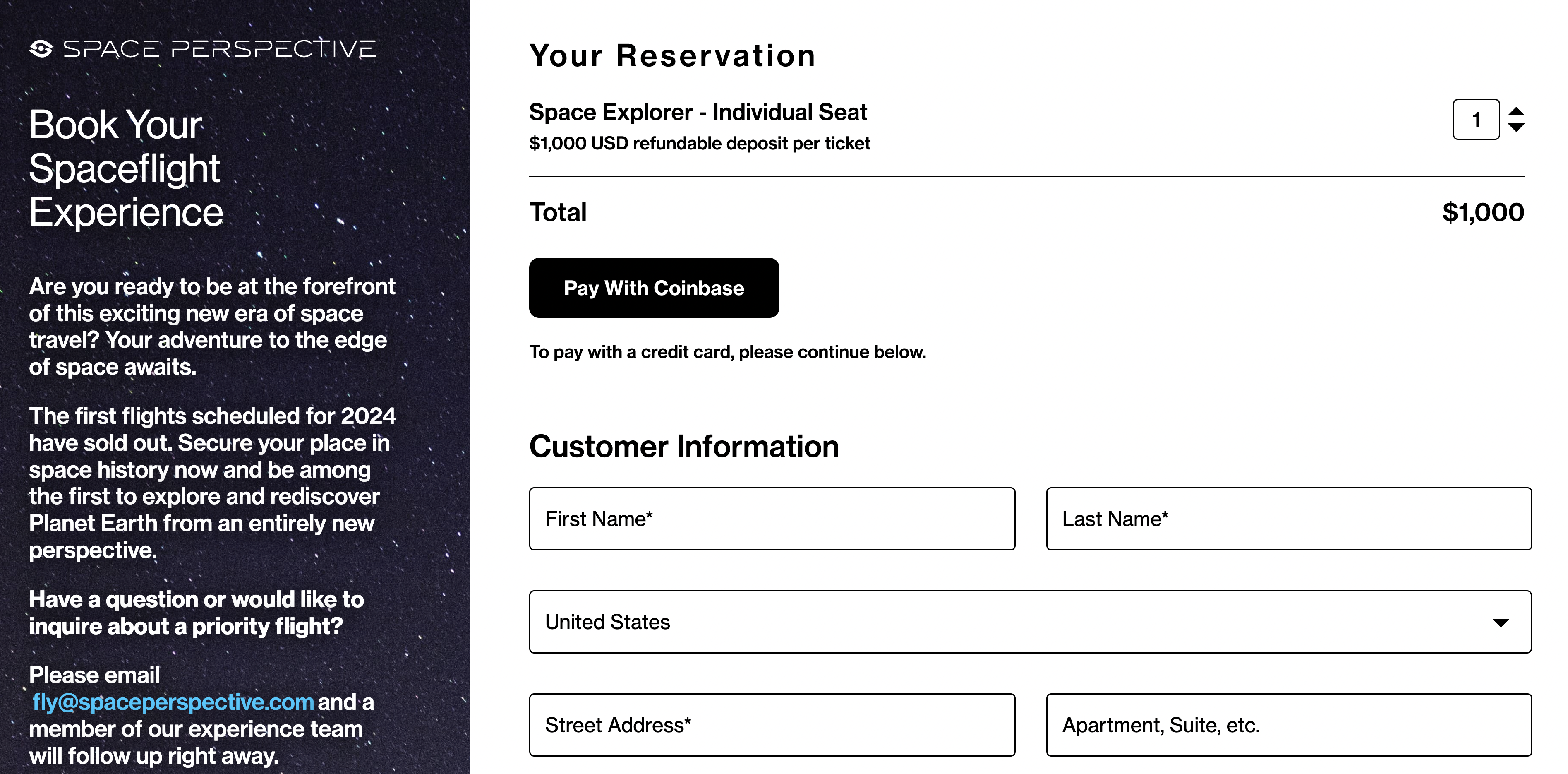
Task: Click the Space Perspective eye logo icon
Action: 41,49
